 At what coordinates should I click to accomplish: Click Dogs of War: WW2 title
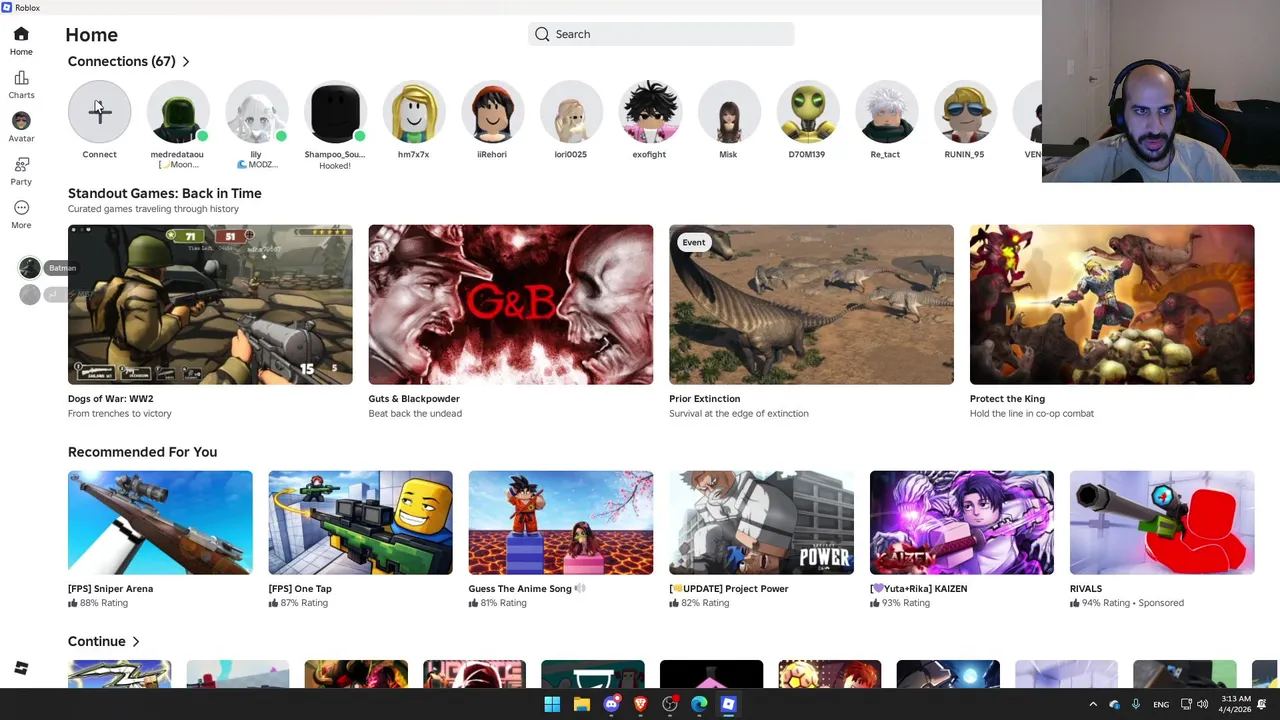pyautogui.click(x=110, y=398)
